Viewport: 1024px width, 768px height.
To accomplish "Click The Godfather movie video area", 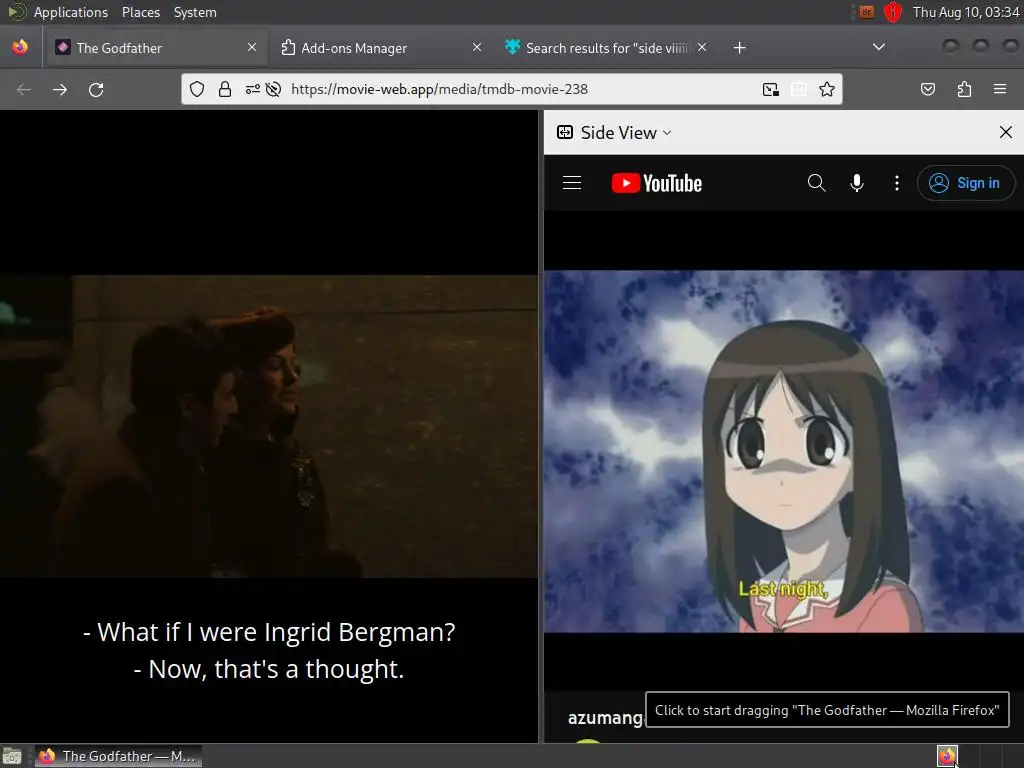I will (x=269, y=426).
